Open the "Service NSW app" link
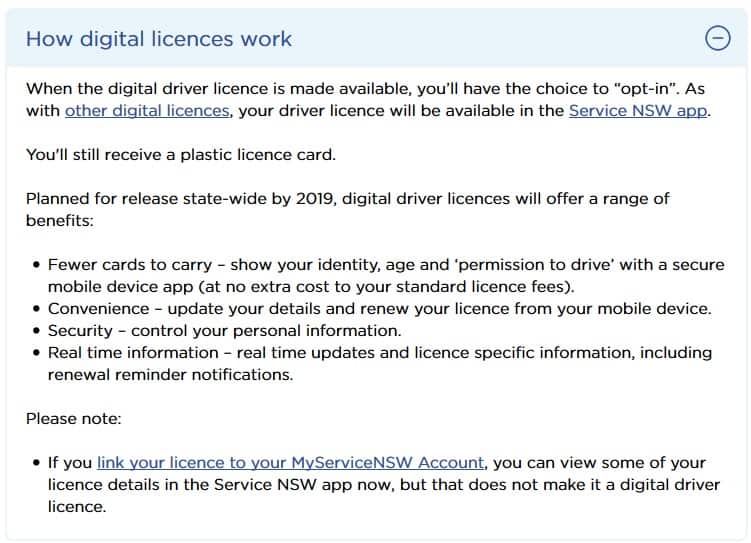The image size is (751, 543). point(638,111)
